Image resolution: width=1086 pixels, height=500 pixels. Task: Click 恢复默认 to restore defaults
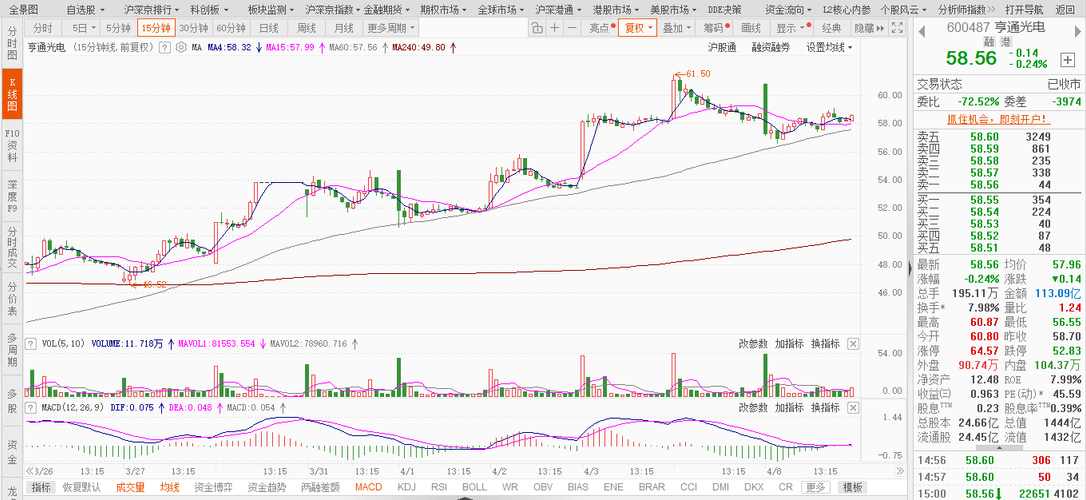click(x=82, y=487)
